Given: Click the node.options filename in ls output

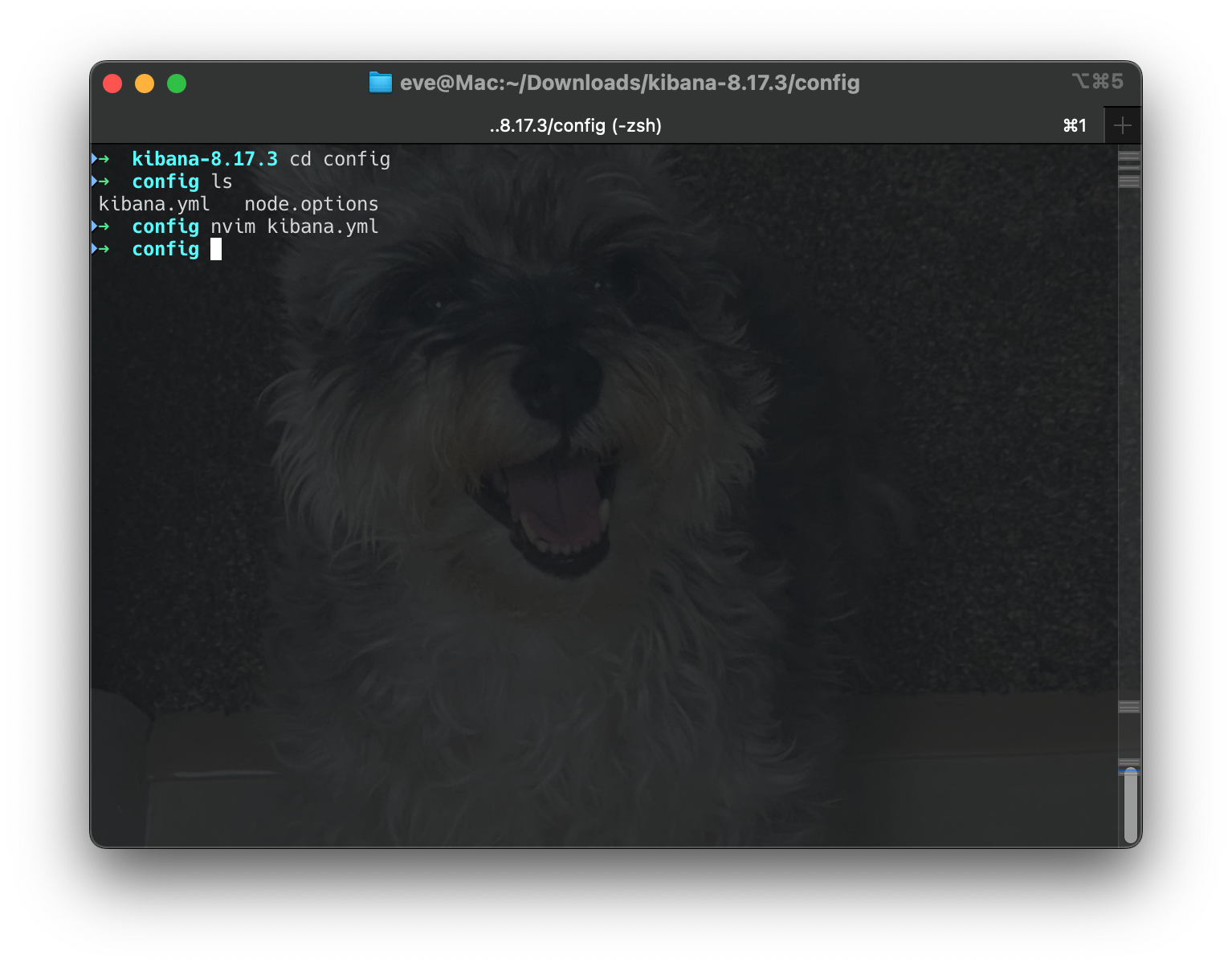Looking at the screenshot, I should point(311,204).
